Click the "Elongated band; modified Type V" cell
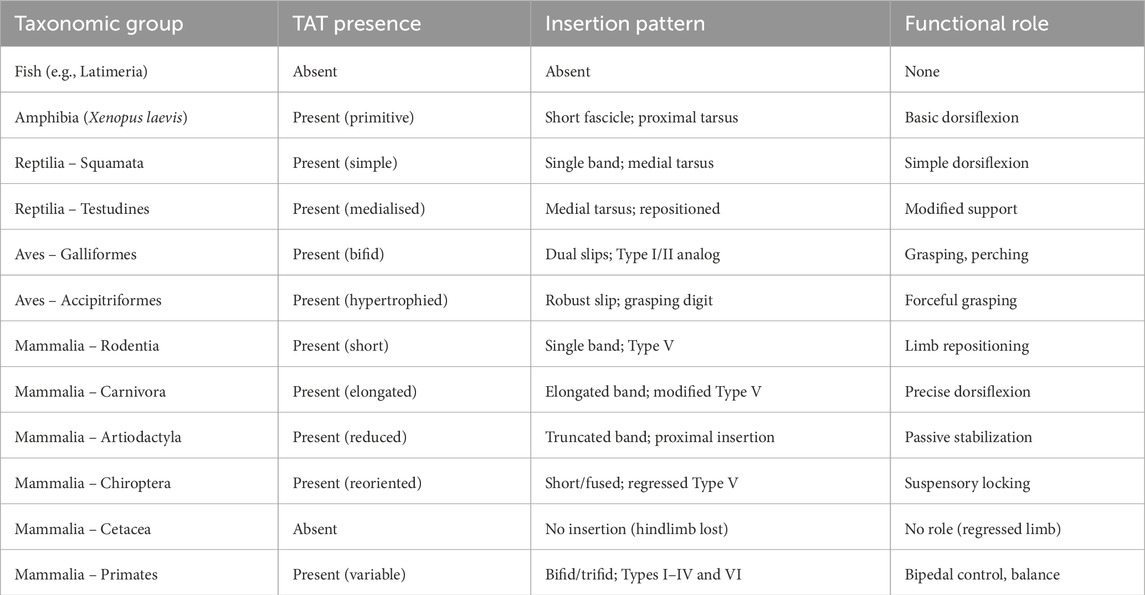Viewport: 1145px width, 595px height. coord(653,392)
